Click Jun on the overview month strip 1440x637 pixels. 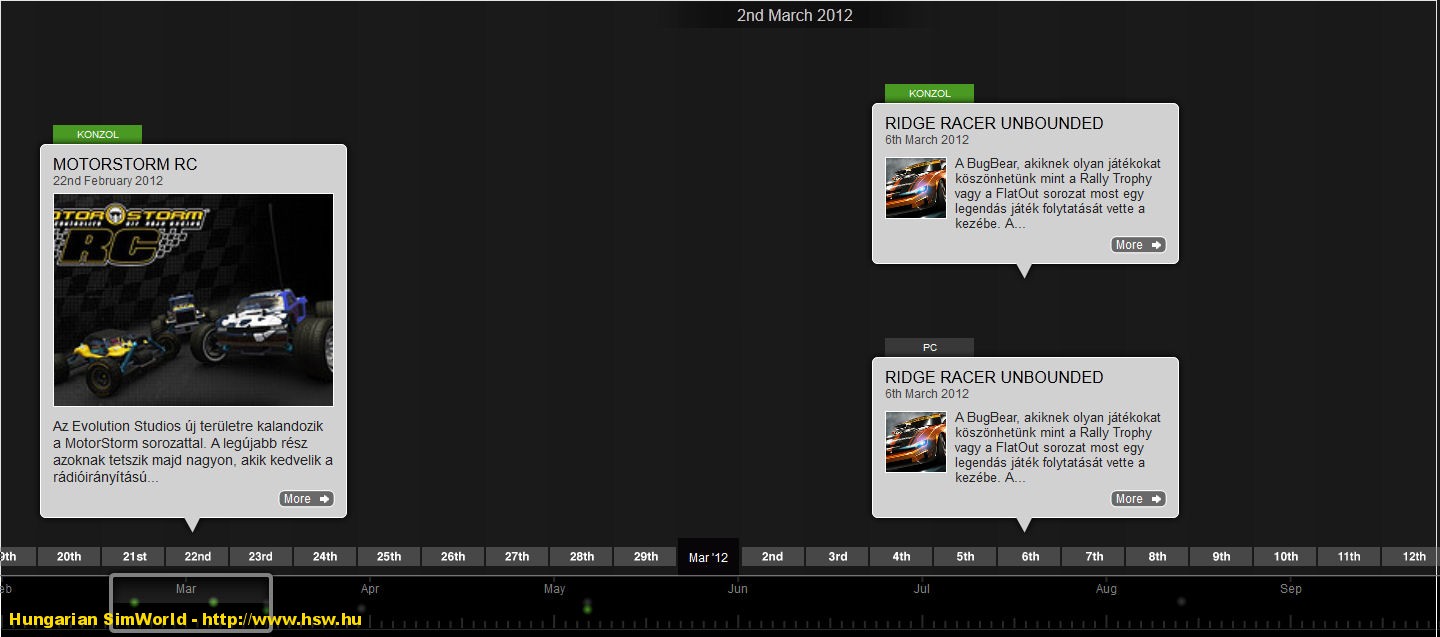(738, 589)
